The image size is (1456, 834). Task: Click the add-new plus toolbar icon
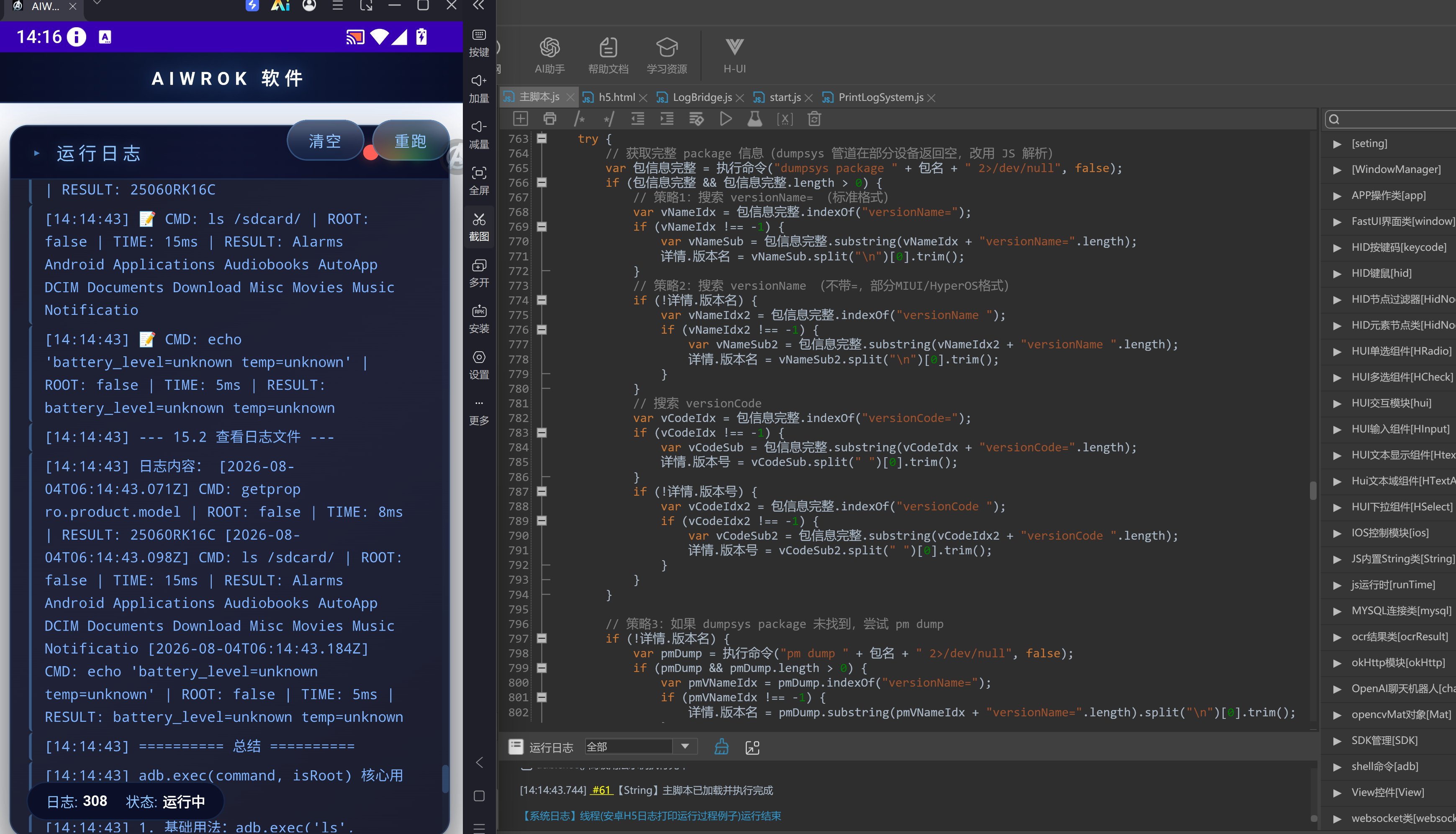[x=520, y=118]
